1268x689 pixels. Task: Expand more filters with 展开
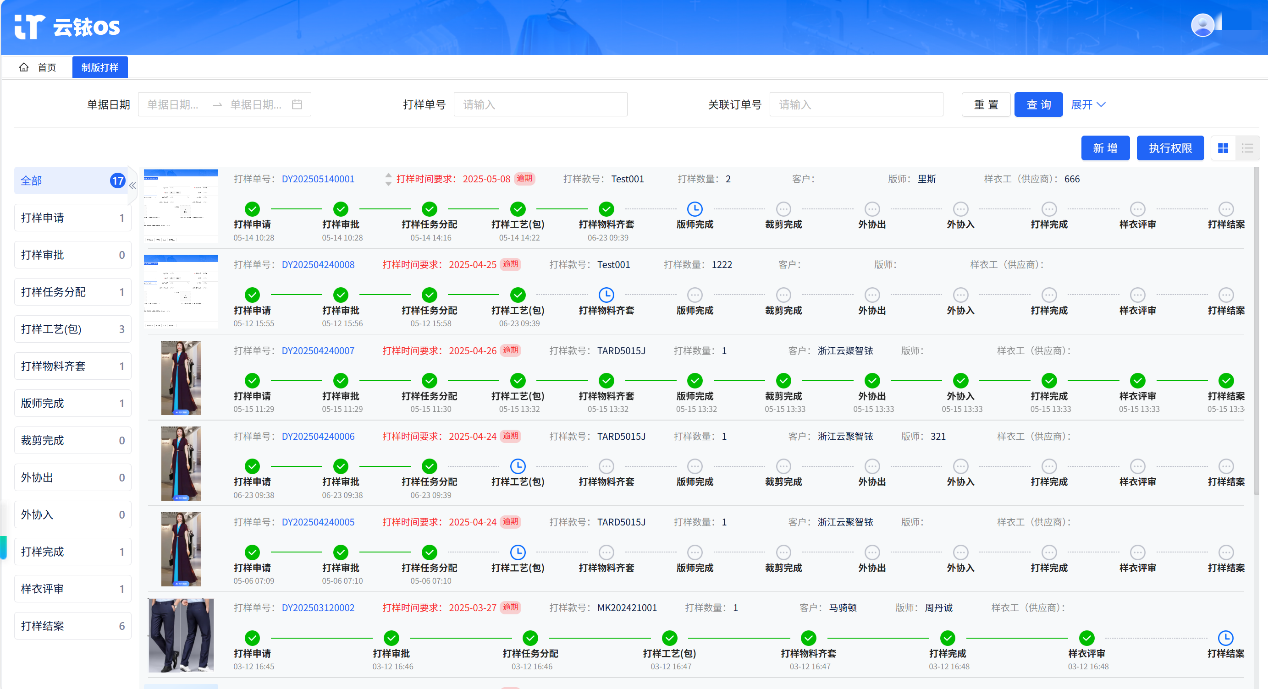[x=1088, y=104]
